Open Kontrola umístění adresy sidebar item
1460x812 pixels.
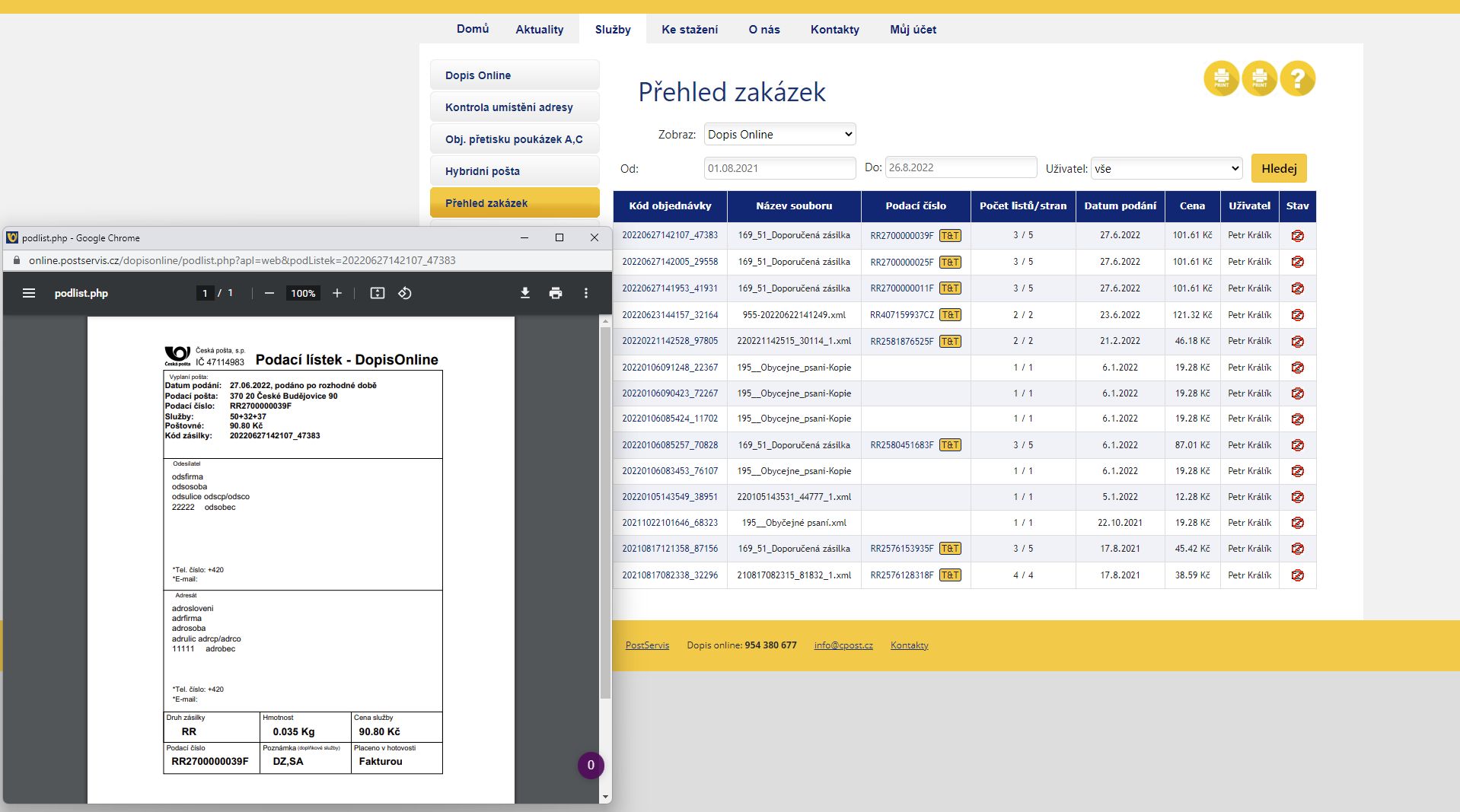pyautogui.click(x=515, y=107)
